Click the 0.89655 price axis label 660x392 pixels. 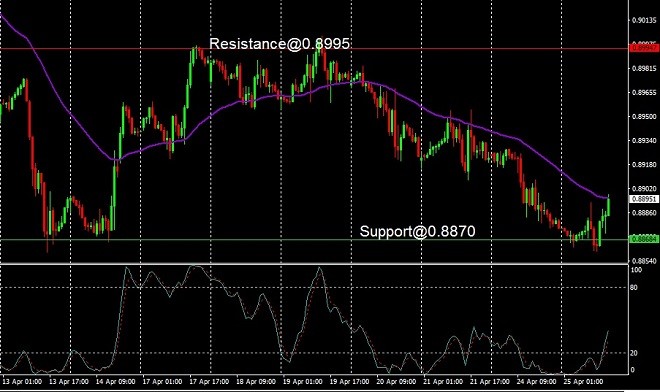tap(644, 92)
